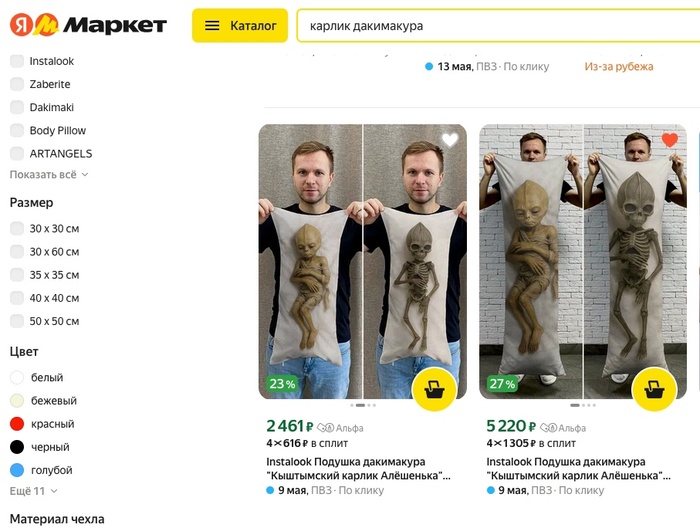Open the Yandex Market logo homepage
The width and height of the screenshot is (700, 528).
point(88,25)
